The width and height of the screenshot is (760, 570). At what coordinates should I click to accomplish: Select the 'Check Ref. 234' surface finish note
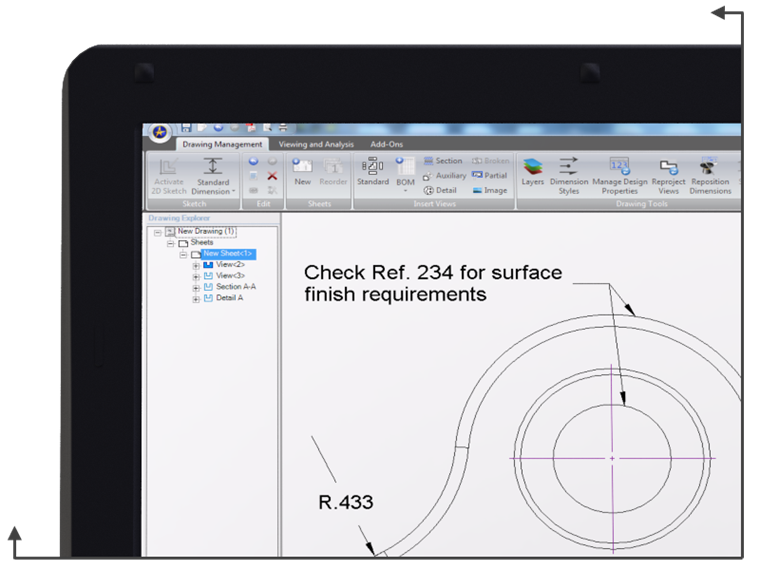pyautogui.click(x=432, y=284)
